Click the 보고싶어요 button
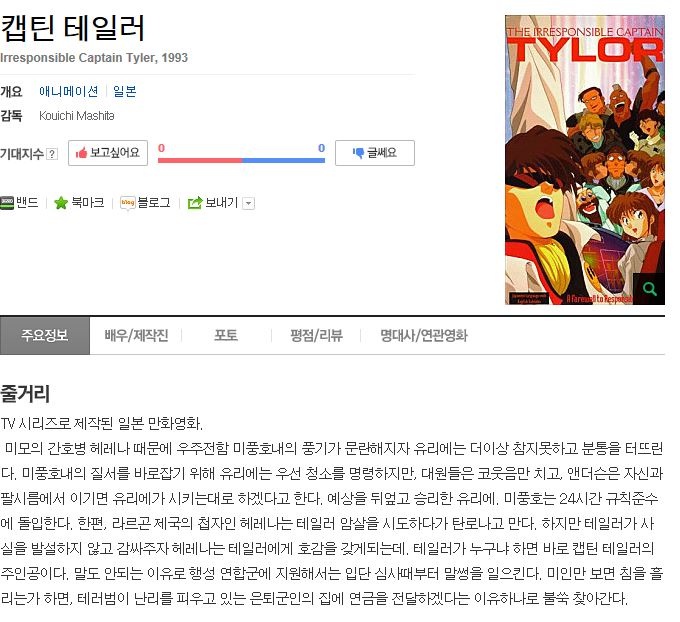The height and width of the screenshot is (622, 680). [108, 153]
